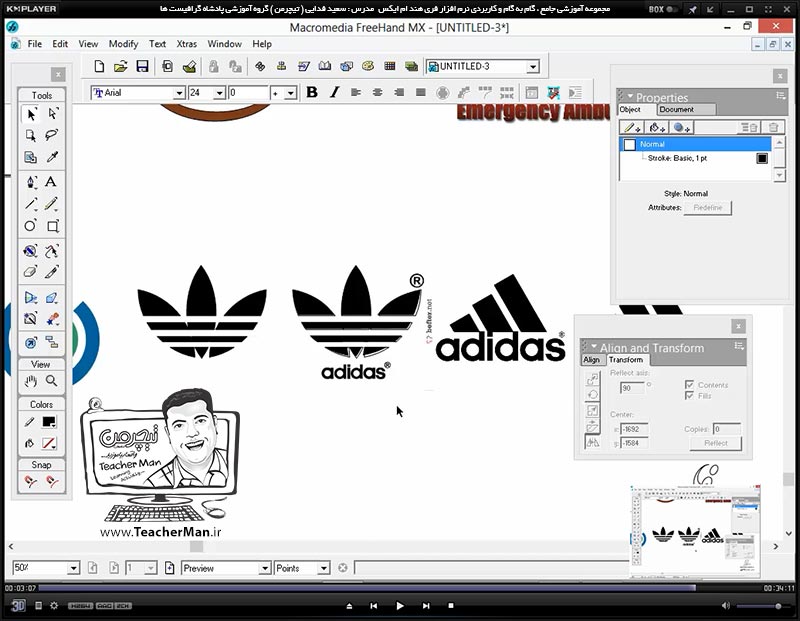Save the document with floppy icon
Viewport: 800px width, 621px height.
pos(142,66)
